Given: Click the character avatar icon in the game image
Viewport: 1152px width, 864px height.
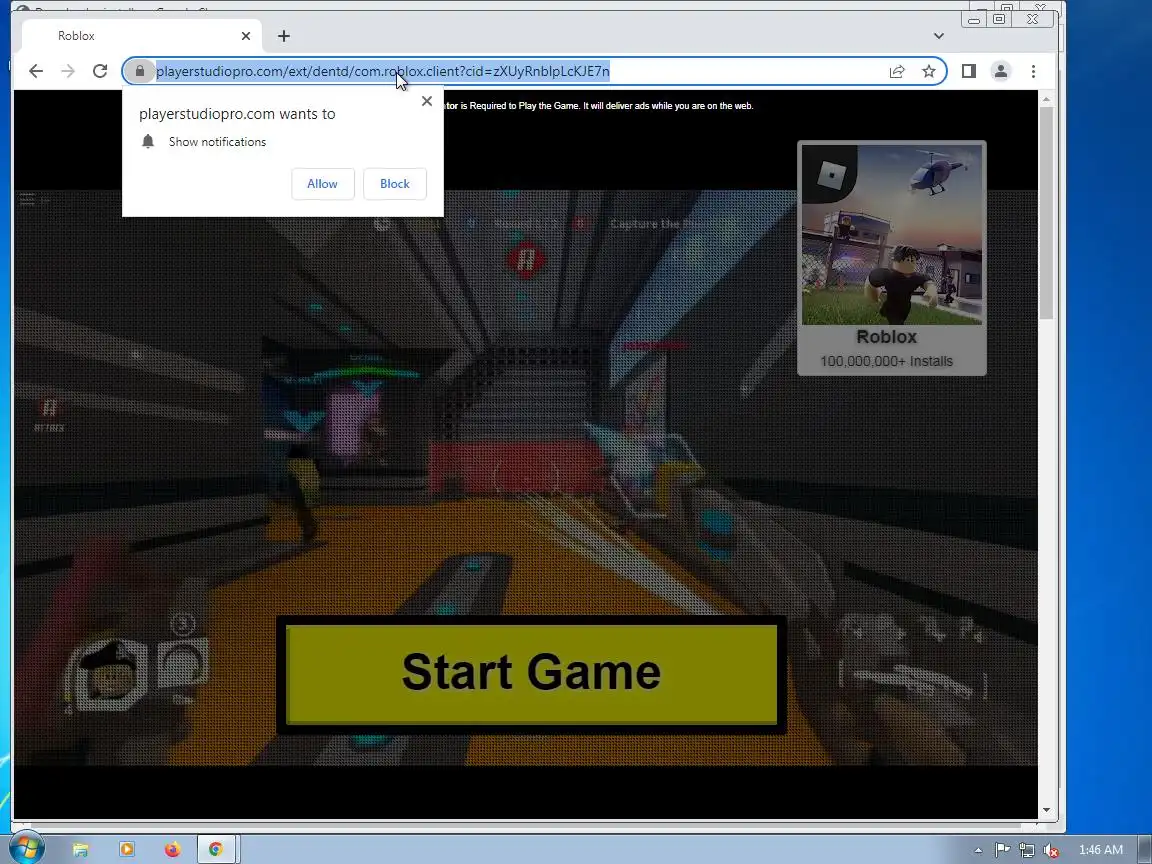Looking at the screenshot, I should 111,675.
